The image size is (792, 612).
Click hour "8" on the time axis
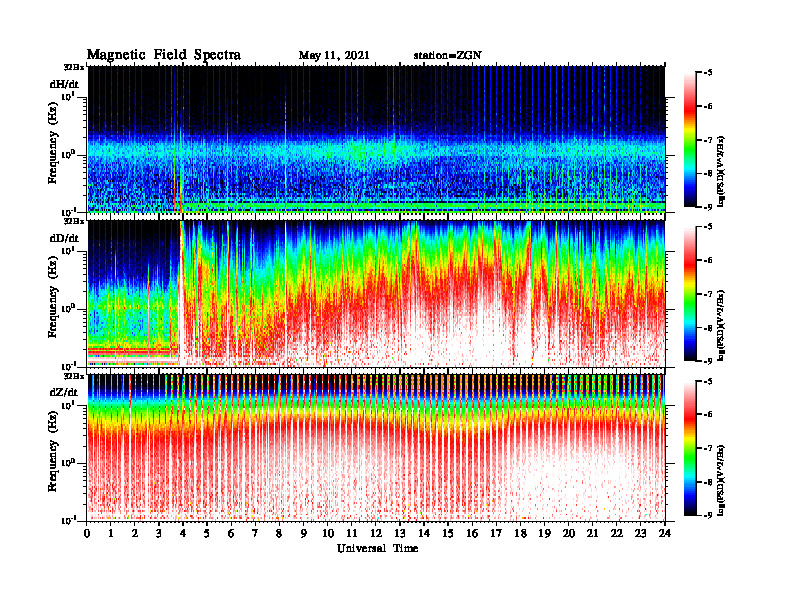point(279,534)
